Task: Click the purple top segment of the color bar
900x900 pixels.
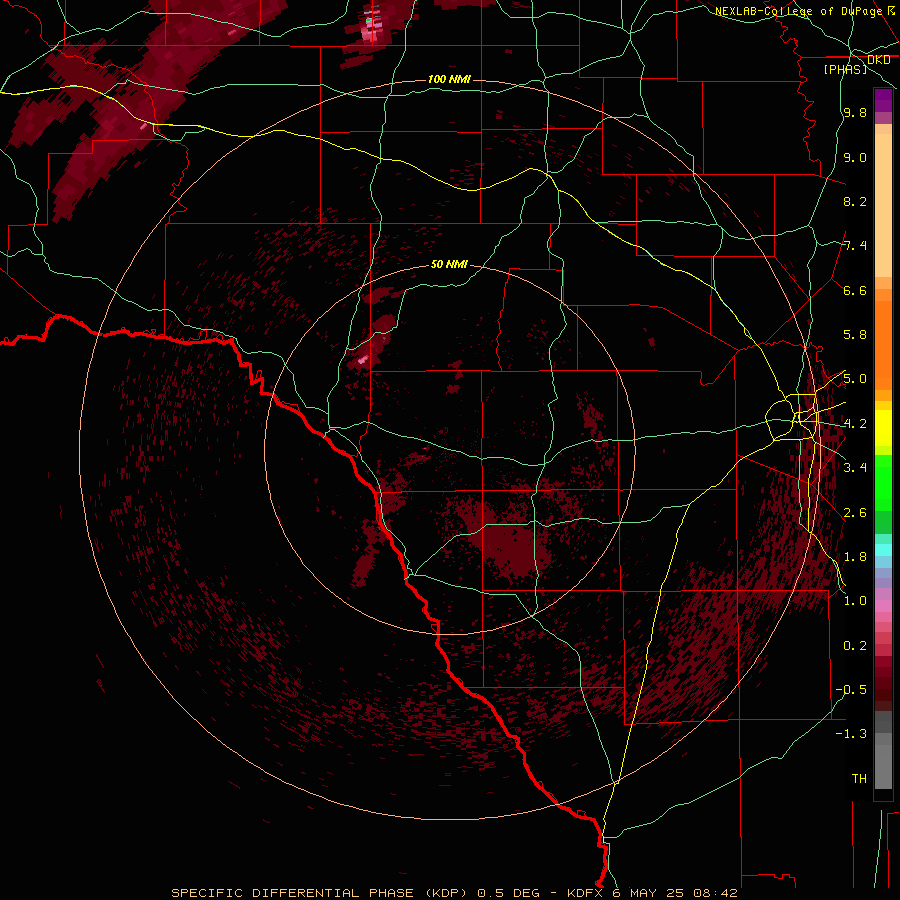Action: pyautogui.click(x=883, y=101)
